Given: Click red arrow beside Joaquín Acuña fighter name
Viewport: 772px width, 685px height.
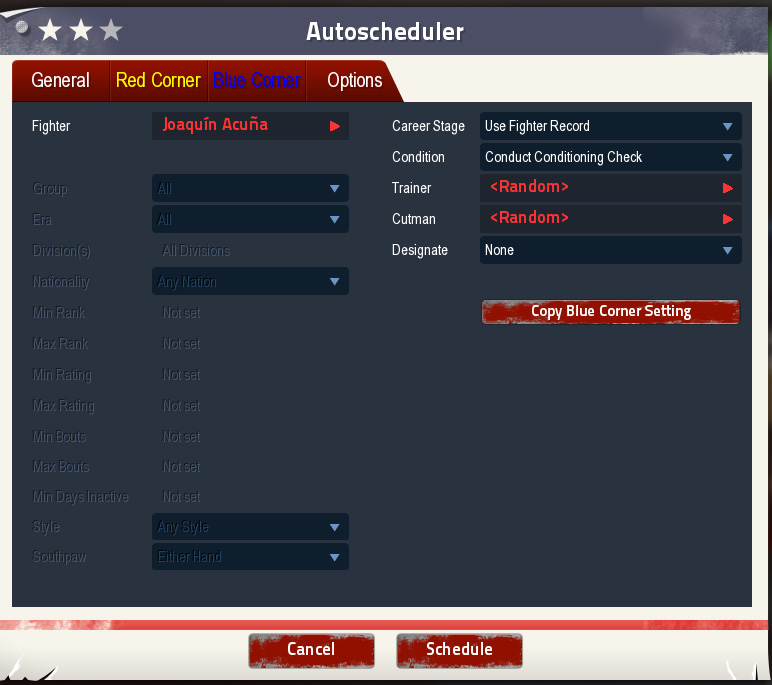Looking at the screenshot, I should point(335,126).
